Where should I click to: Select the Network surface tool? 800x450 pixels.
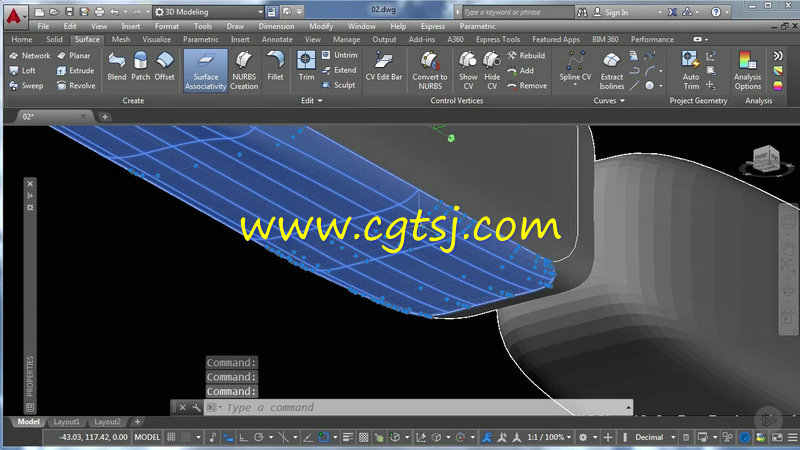point(30,56)
